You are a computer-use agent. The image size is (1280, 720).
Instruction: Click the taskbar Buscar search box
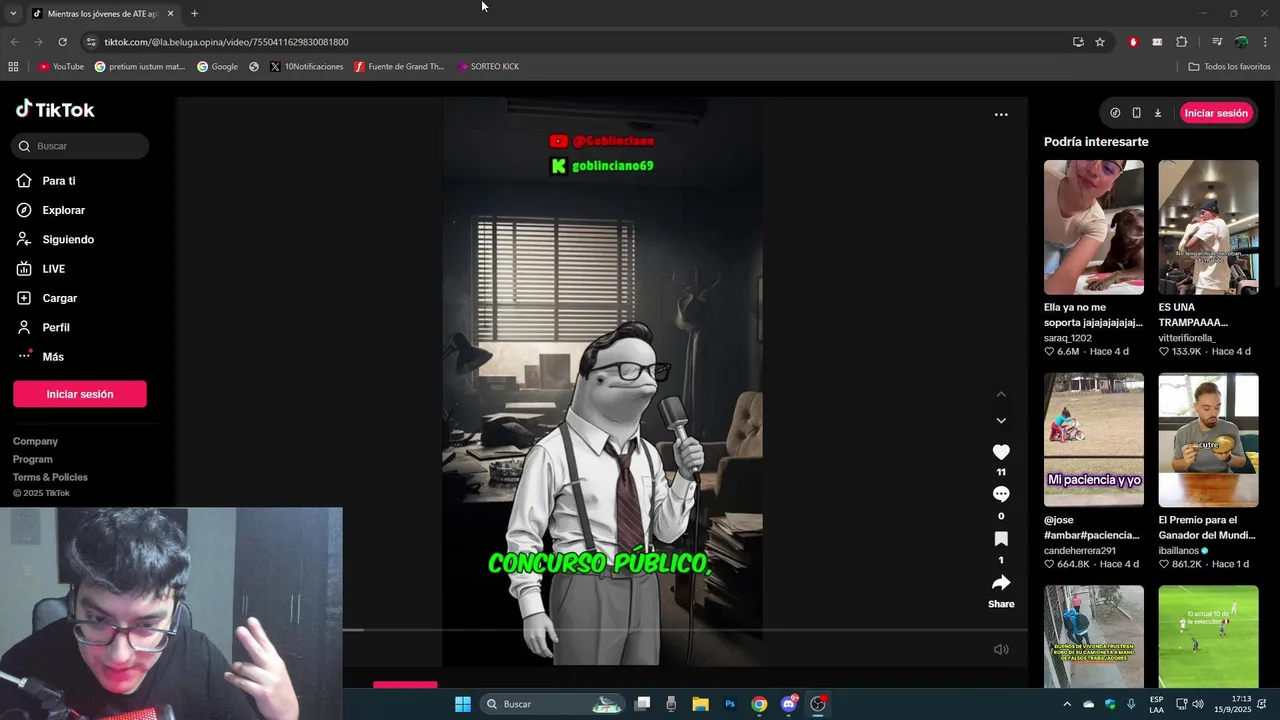[x=553, y=704]
